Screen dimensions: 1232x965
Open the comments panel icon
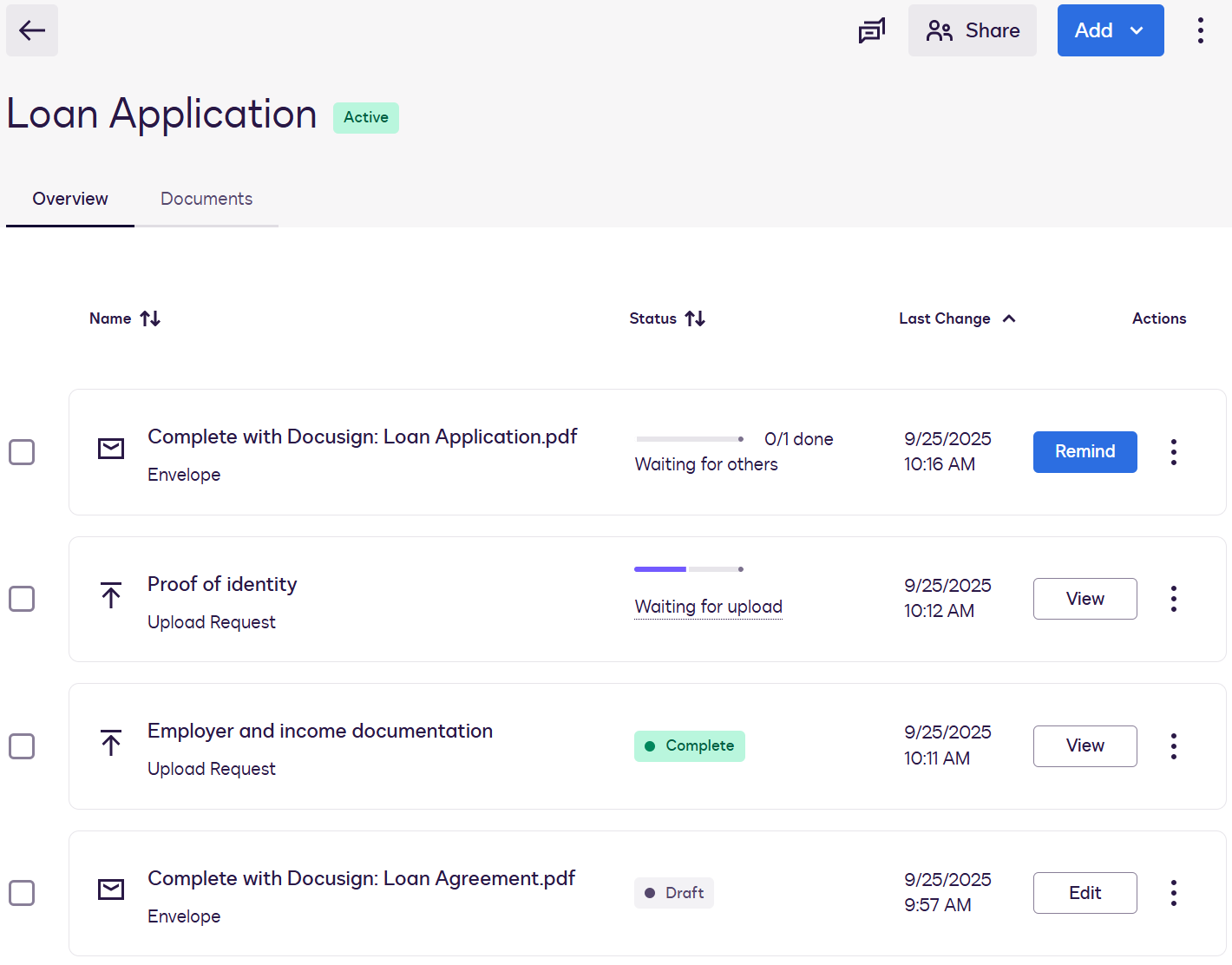(x=872, y=30)
